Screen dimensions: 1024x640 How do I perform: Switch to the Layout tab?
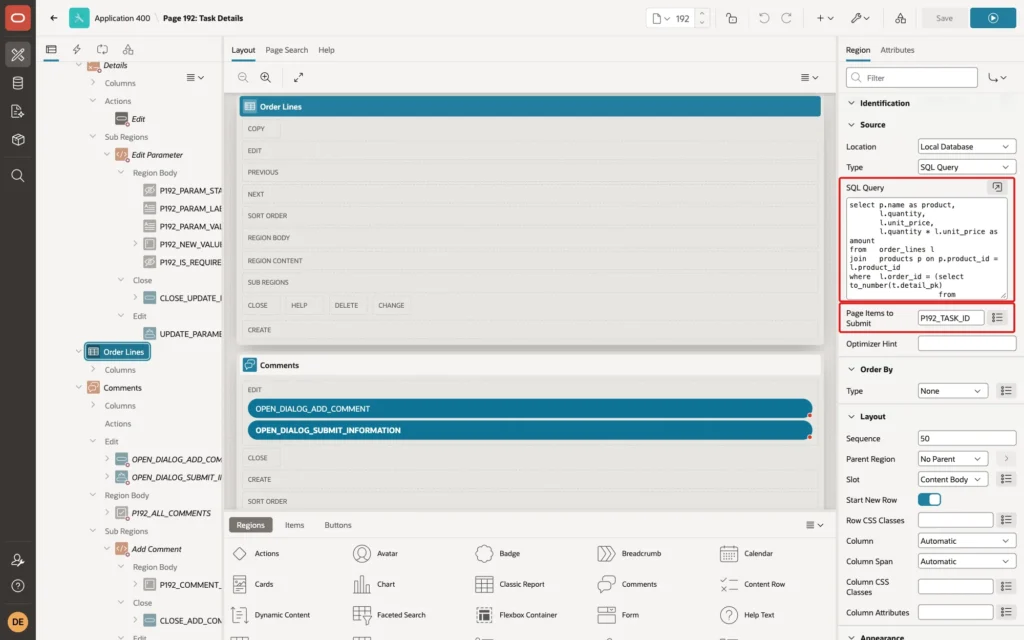coord(243,50)
